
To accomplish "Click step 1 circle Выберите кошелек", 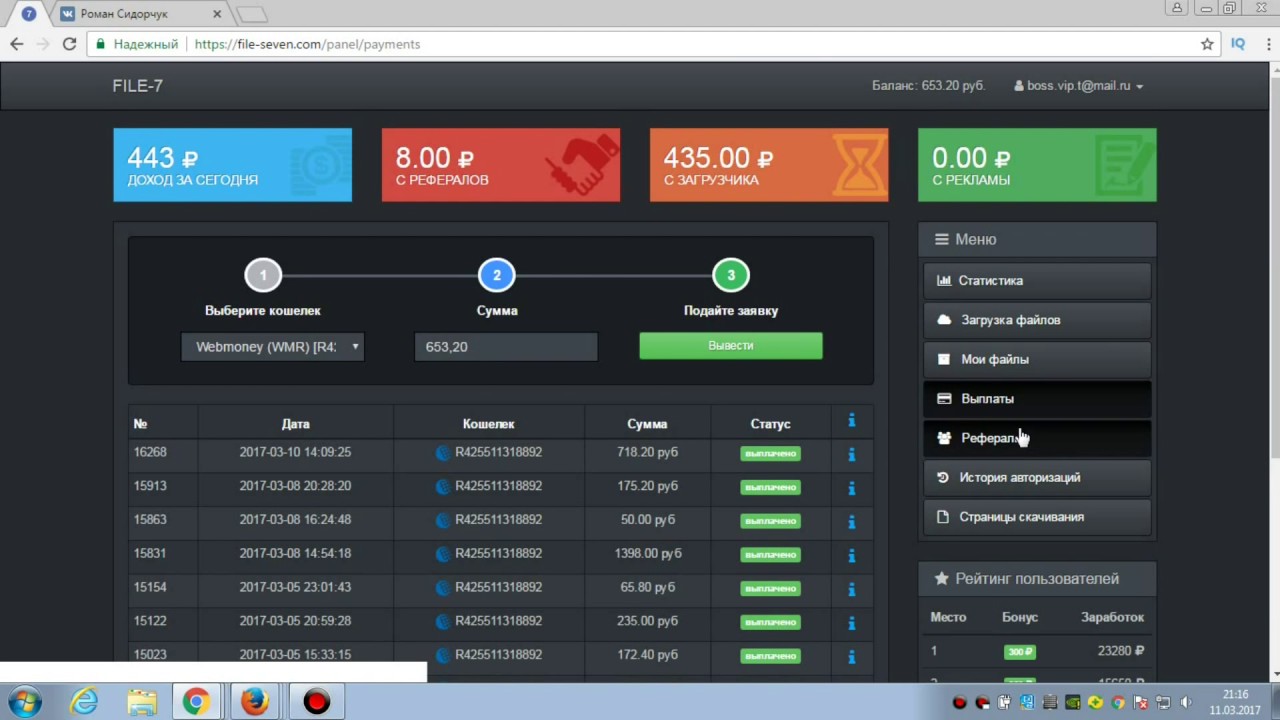I will (x=263, y=275).
